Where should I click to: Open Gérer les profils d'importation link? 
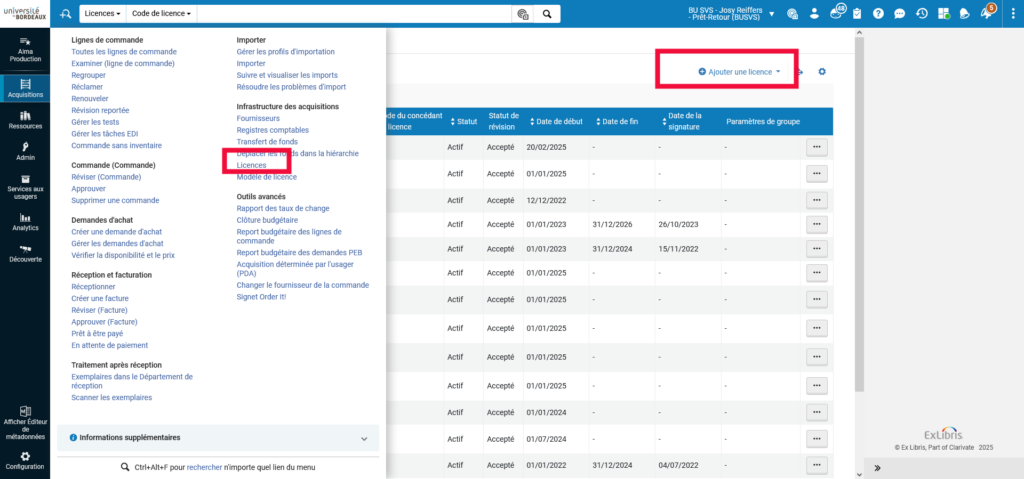click(285, 52)
